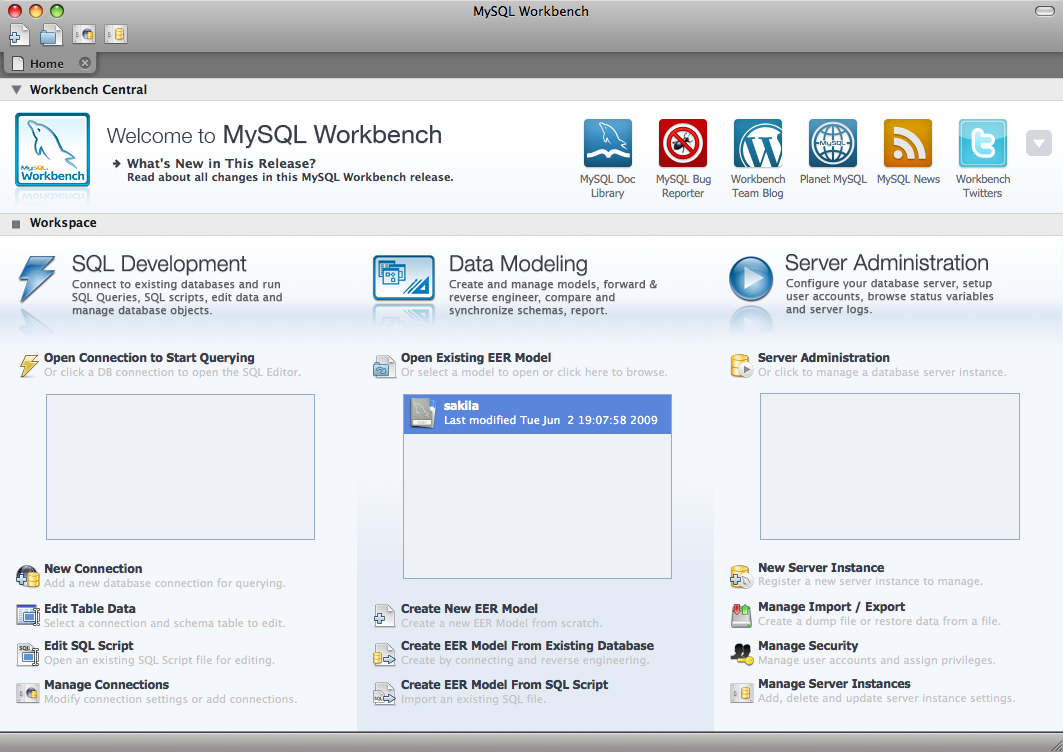This screenshot has width=1063, height=752.
Task: Click New Connection link
Action: pos(93,568)
